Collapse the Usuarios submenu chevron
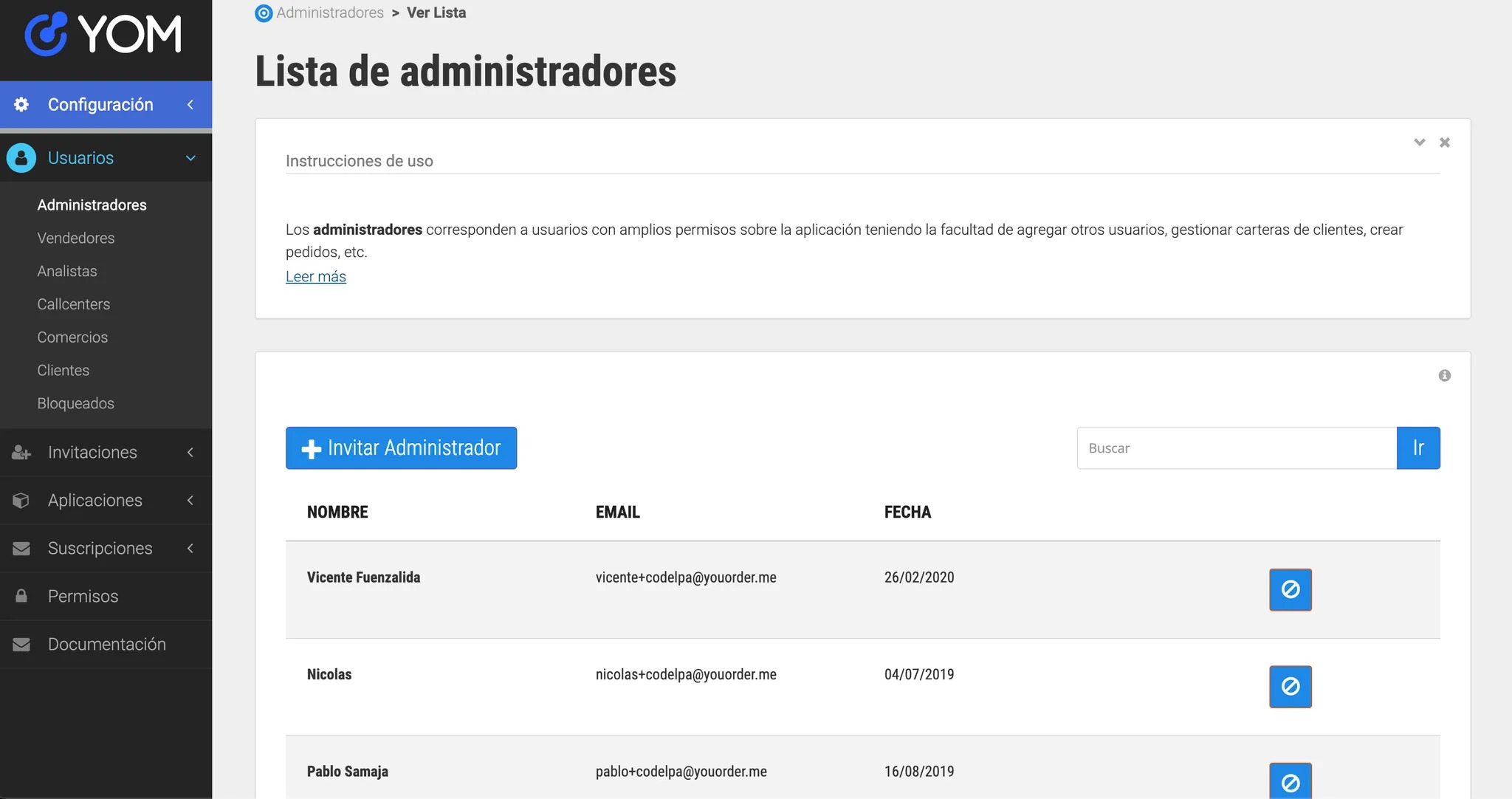The image size is (1512, 799). point(190,158)
